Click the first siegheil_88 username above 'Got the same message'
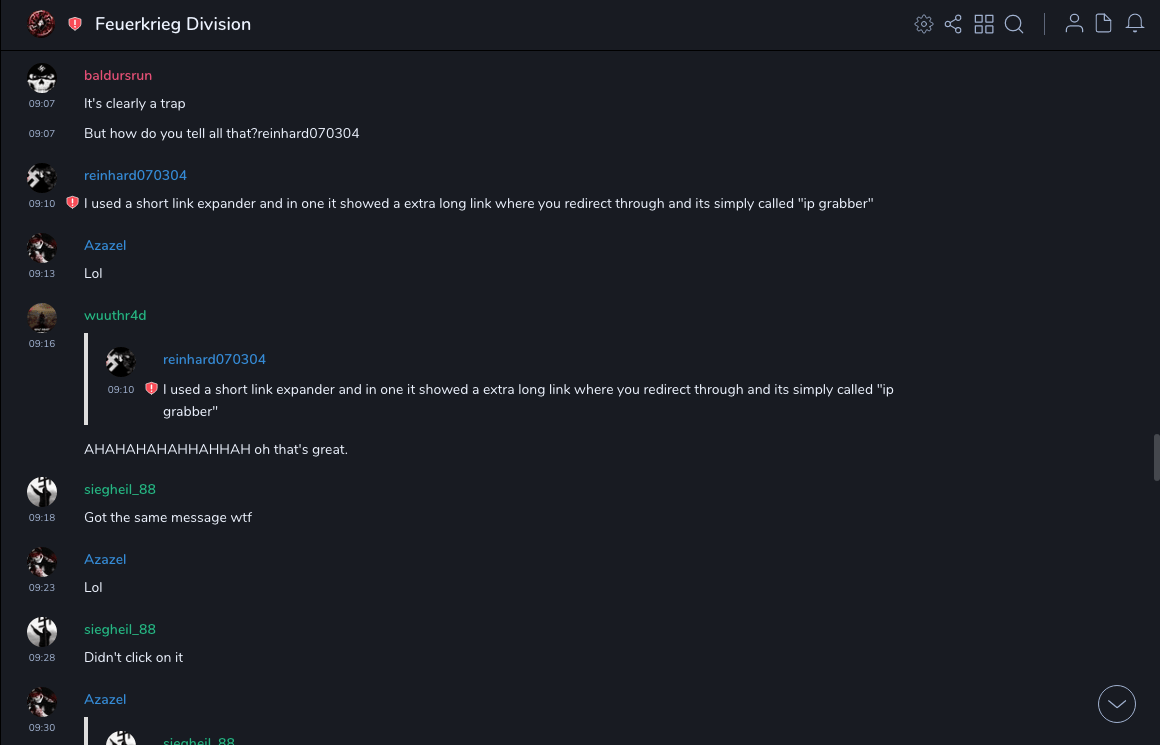1160x745 pixels. [x=120, y=490]
